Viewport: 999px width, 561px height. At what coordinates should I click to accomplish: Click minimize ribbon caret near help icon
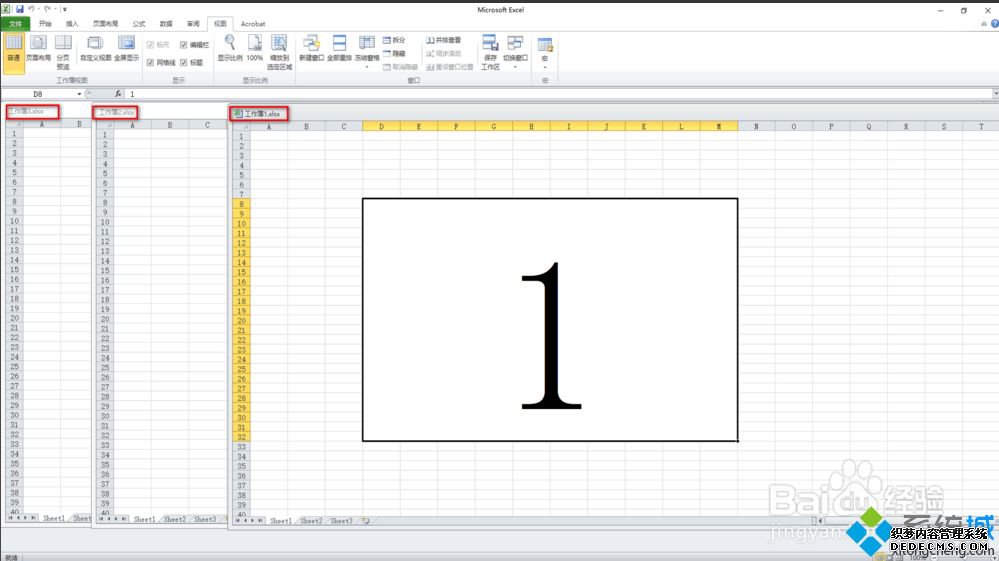click(x=984, y=24)
